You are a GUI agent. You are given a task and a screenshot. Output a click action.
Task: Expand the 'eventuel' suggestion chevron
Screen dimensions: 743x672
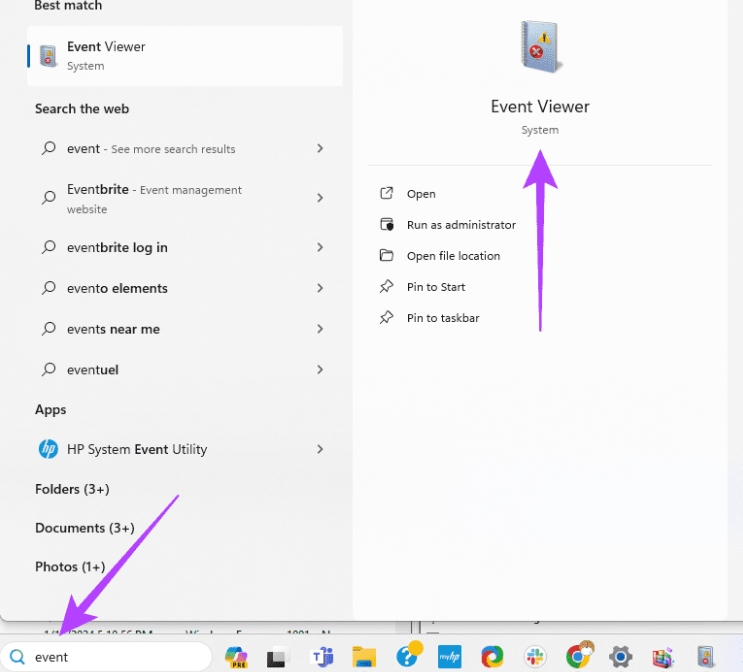tap(320, 370)
